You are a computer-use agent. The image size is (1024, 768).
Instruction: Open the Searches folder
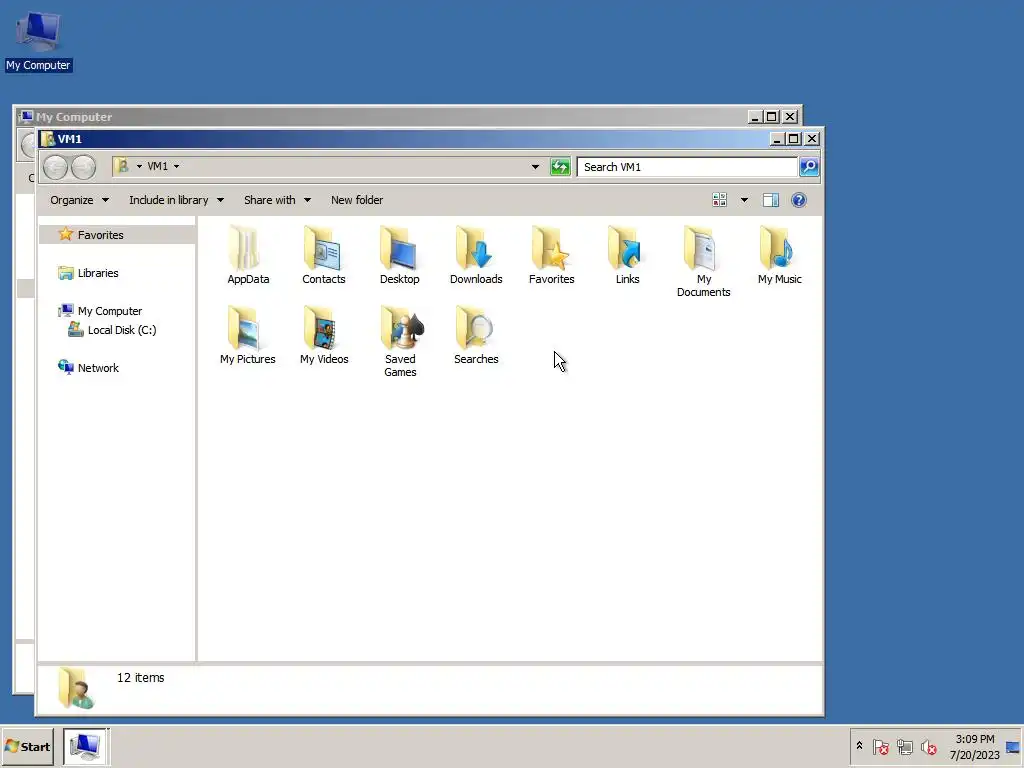click(x=476, y=336)
